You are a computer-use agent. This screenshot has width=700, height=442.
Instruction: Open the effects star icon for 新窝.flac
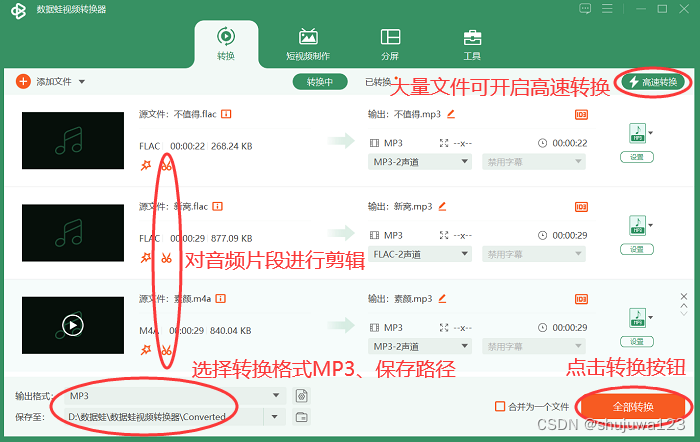[x=146, y=258]
